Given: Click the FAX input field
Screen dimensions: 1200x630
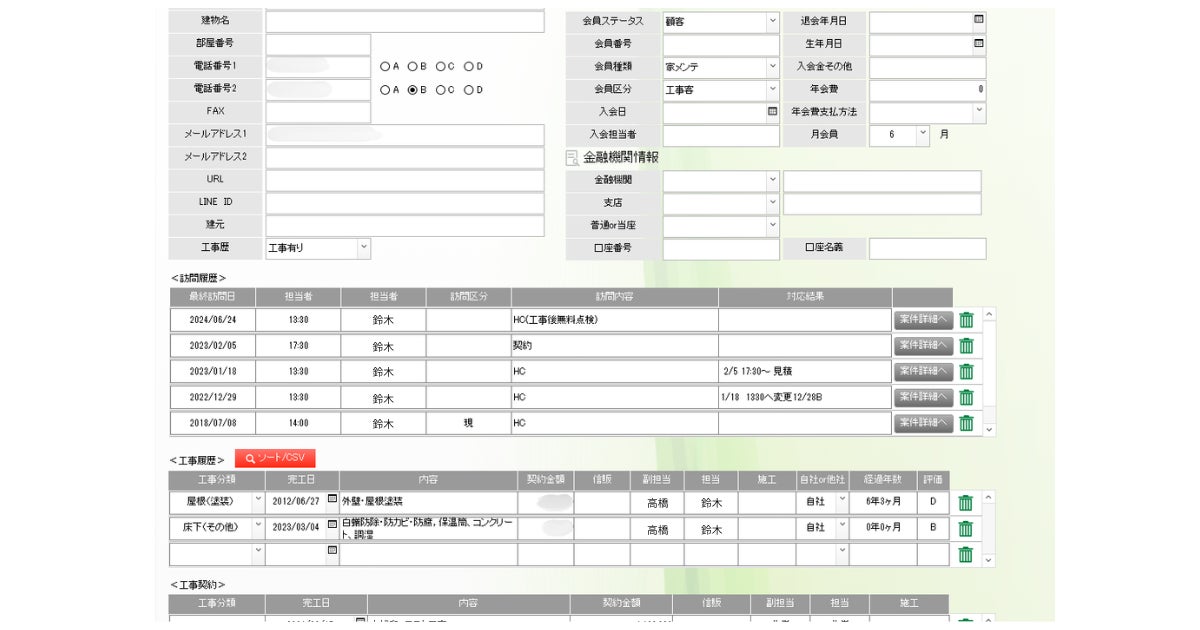Looking at the screenshot, I should [318, 112].
